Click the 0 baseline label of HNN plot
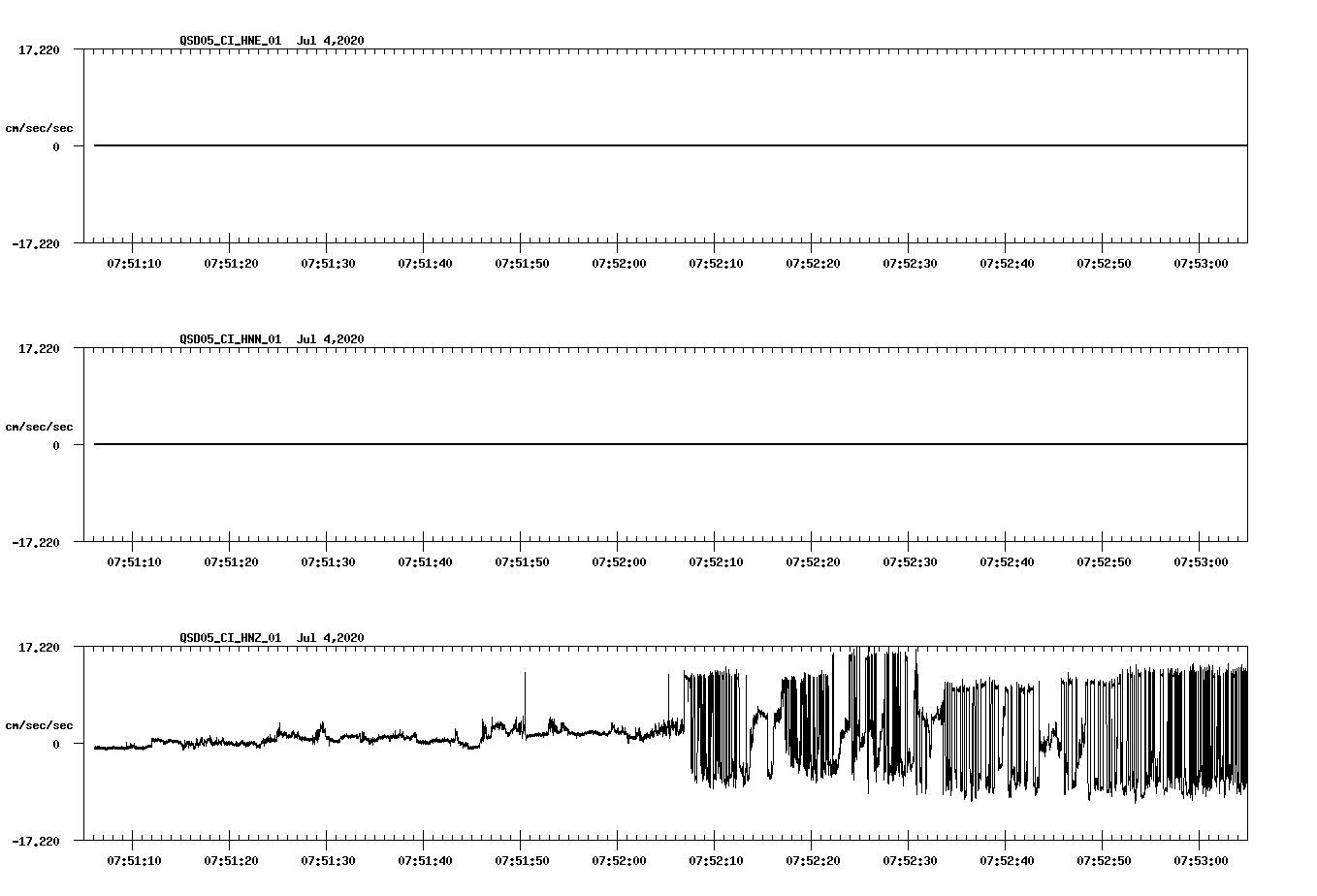Viewport: 1317px width, 896px height. point(56,445)
